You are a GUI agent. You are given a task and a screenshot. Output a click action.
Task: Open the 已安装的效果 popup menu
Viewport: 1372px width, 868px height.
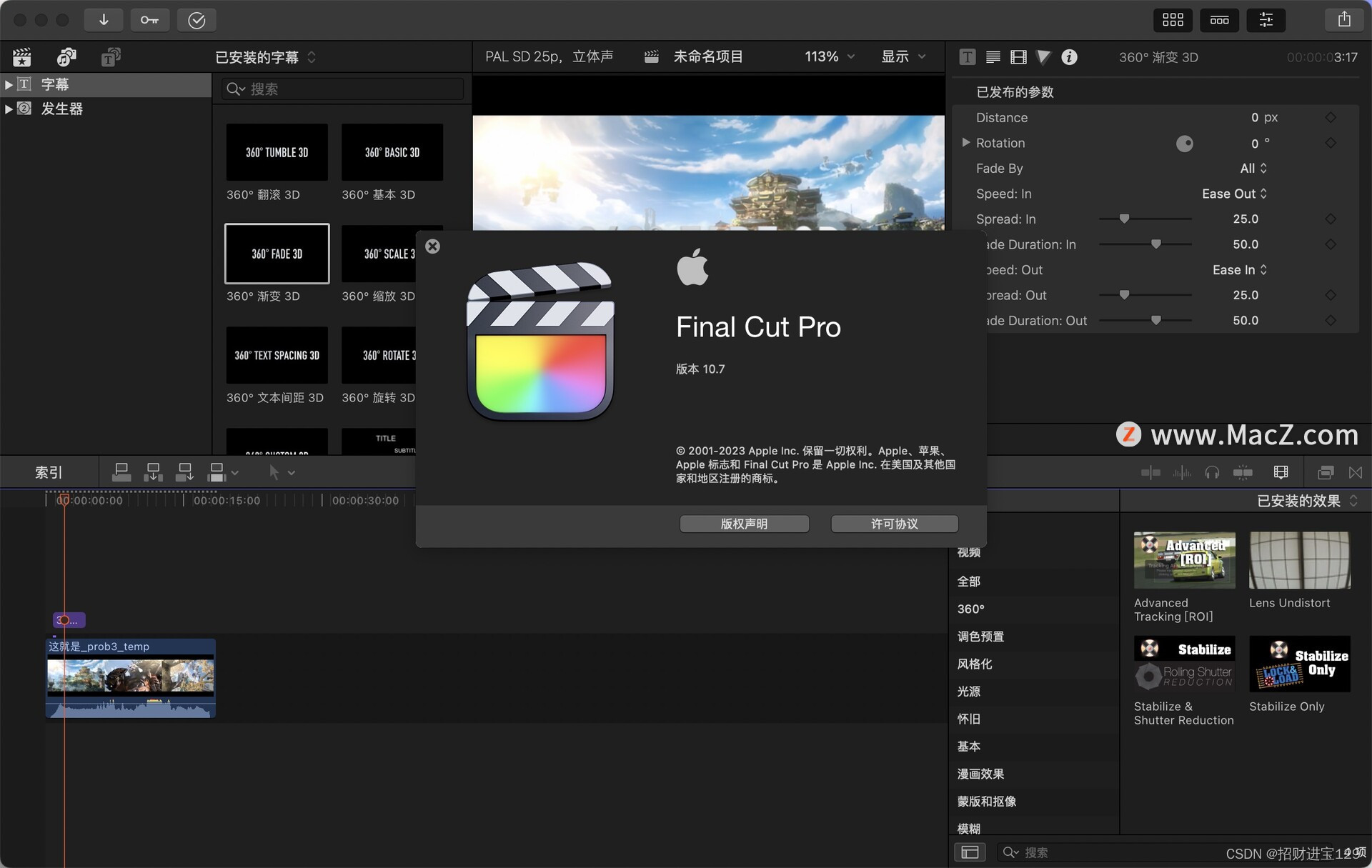[x=1307, y=501]
